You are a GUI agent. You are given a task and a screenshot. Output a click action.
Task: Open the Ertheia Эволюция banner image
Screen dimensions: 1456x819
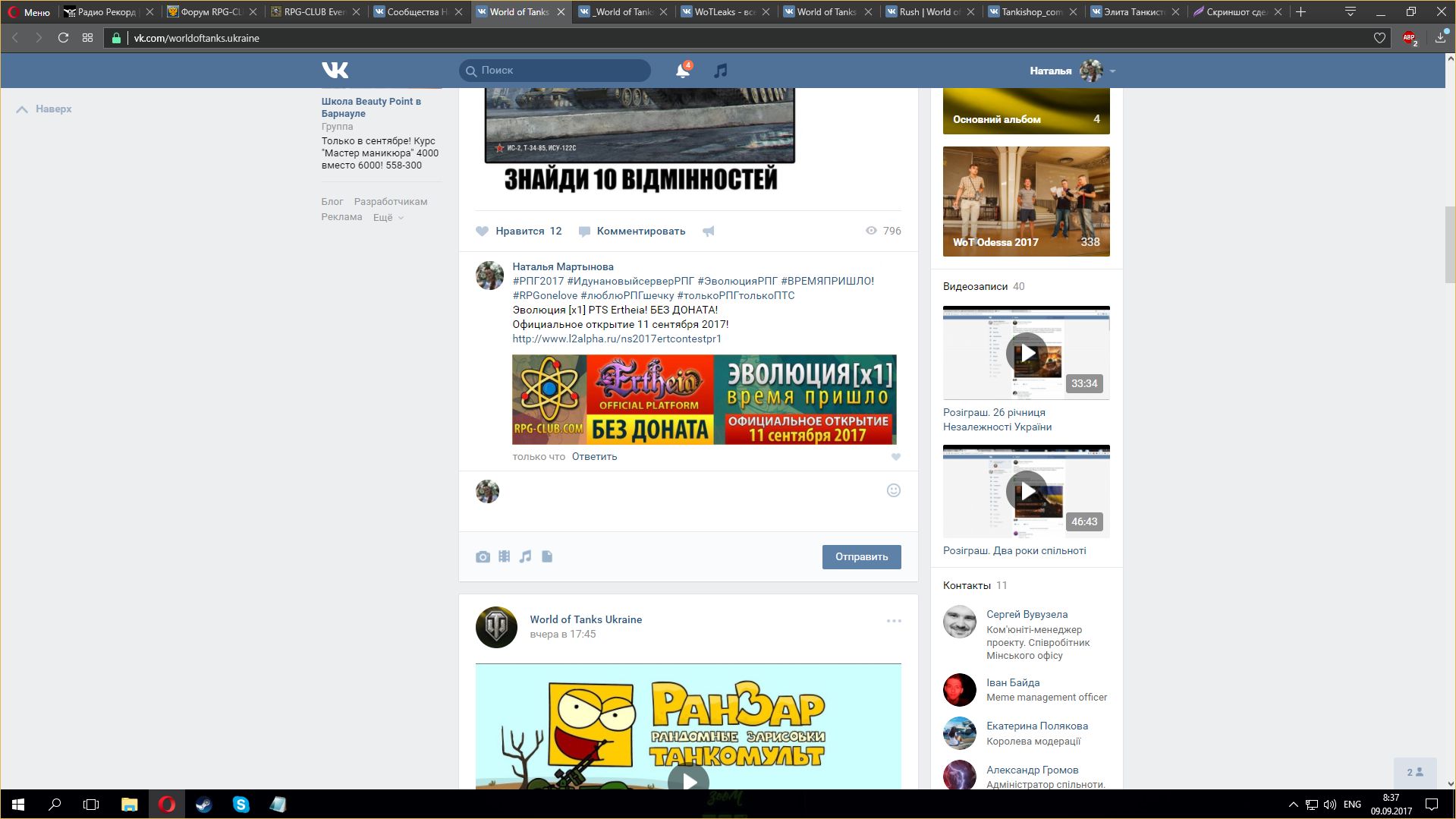(x=704, y=399)
